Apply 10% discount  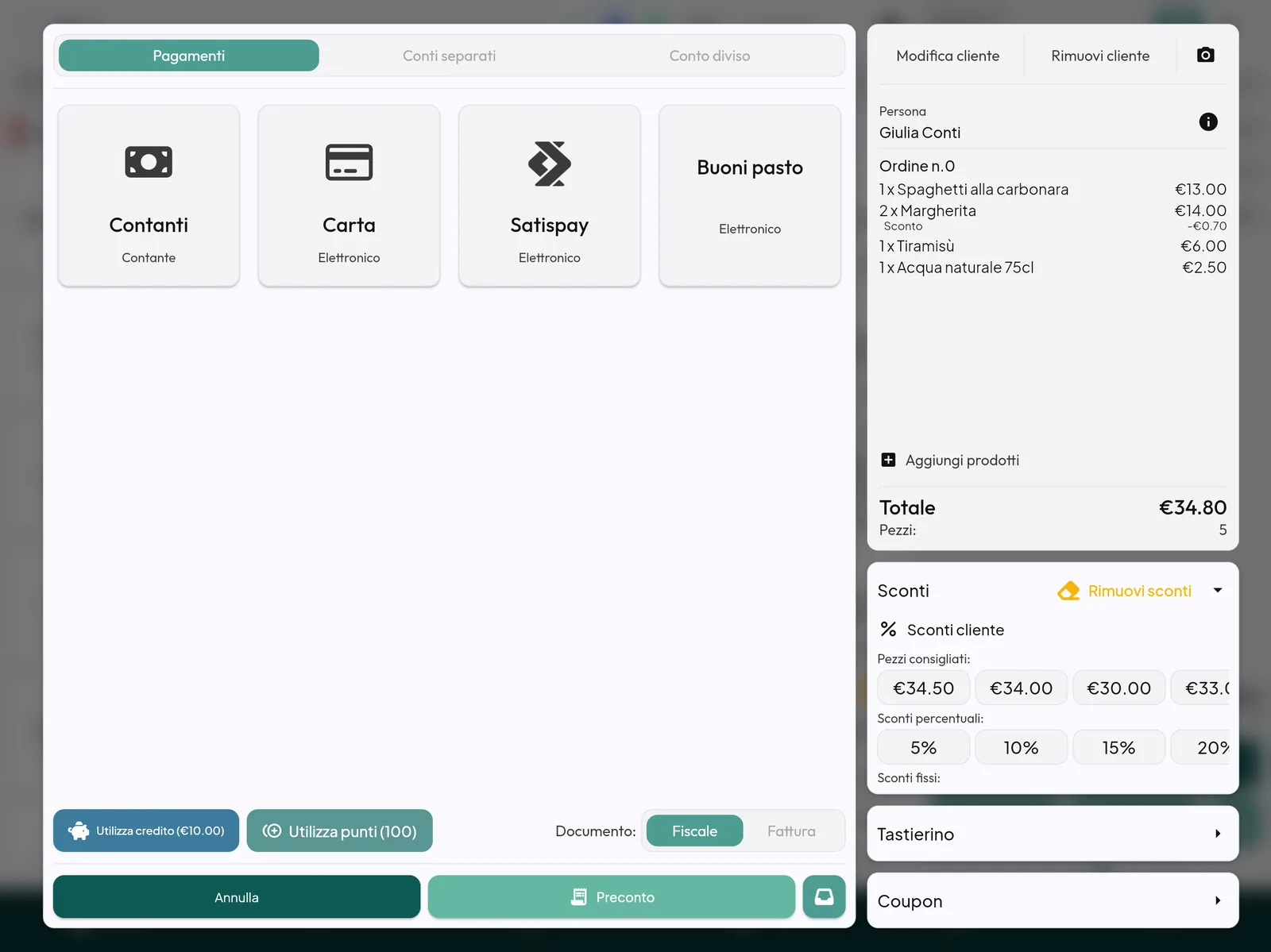pos(1021,747)
